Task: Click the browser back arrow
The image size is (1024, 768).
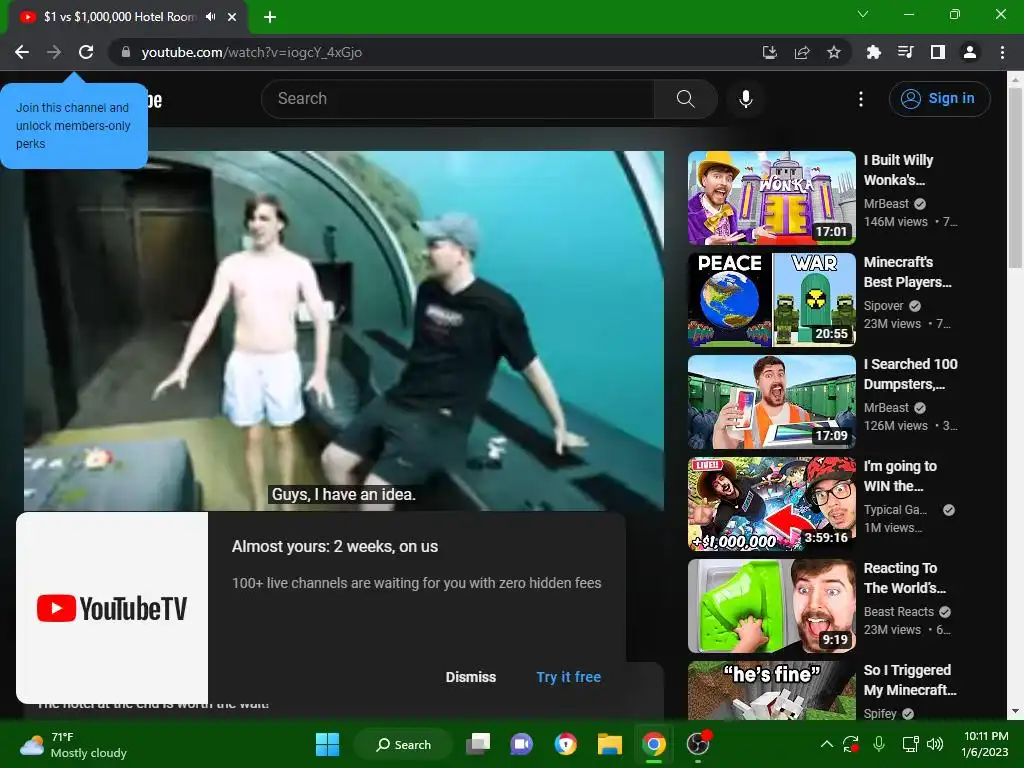Action: pyautogui.click(x=22, y=52)
